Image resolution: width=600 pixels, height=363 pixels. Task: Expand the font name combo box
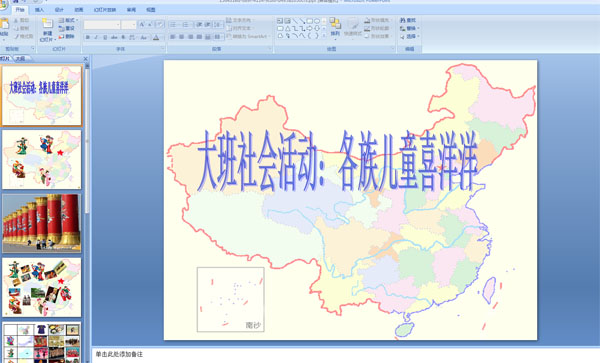tap(102, 25)
